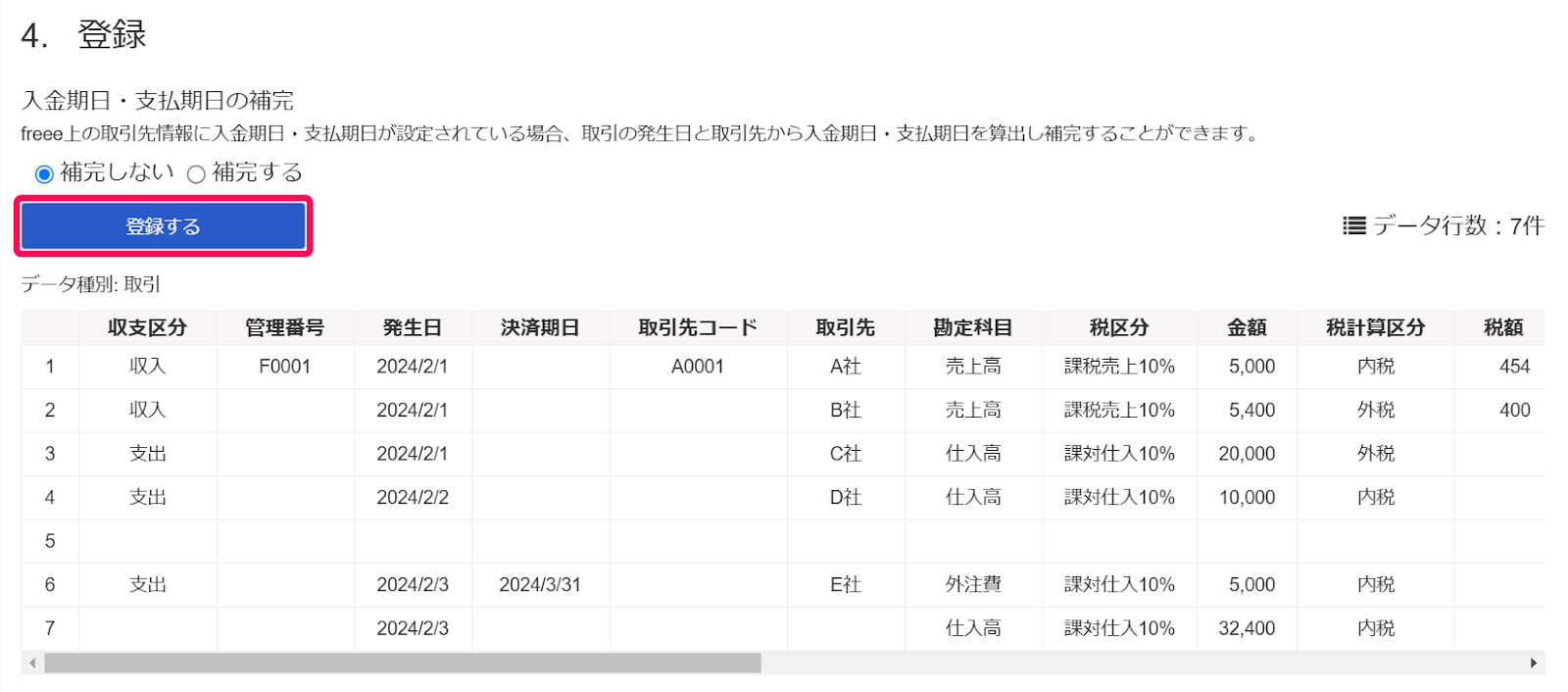The width and height of the screenshot is (1568, 692).
Task: Click the A社 partner cell
Action: click(846, 367)
